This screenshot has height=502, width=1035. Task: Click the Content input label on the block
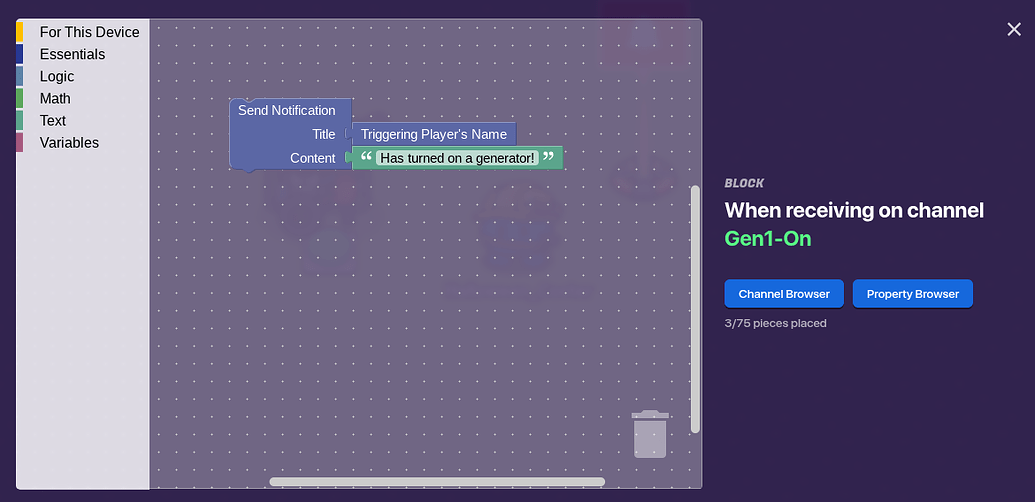[x=313, y=158]
